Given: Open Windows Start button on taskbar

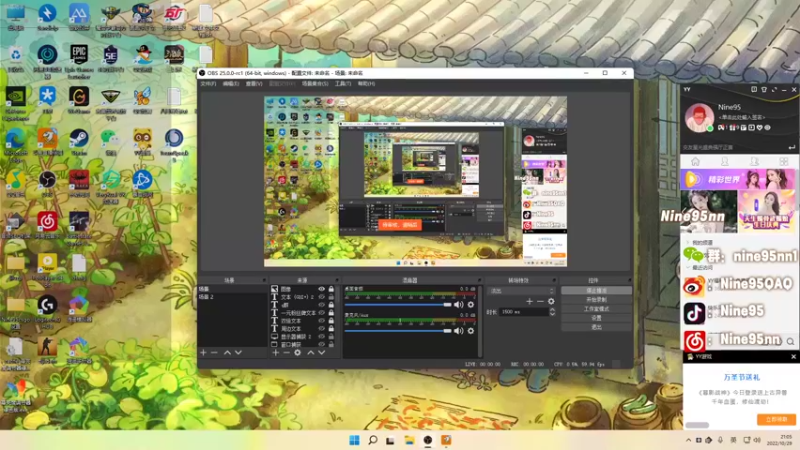Looking at the screenshot, I should coord(354,440).
